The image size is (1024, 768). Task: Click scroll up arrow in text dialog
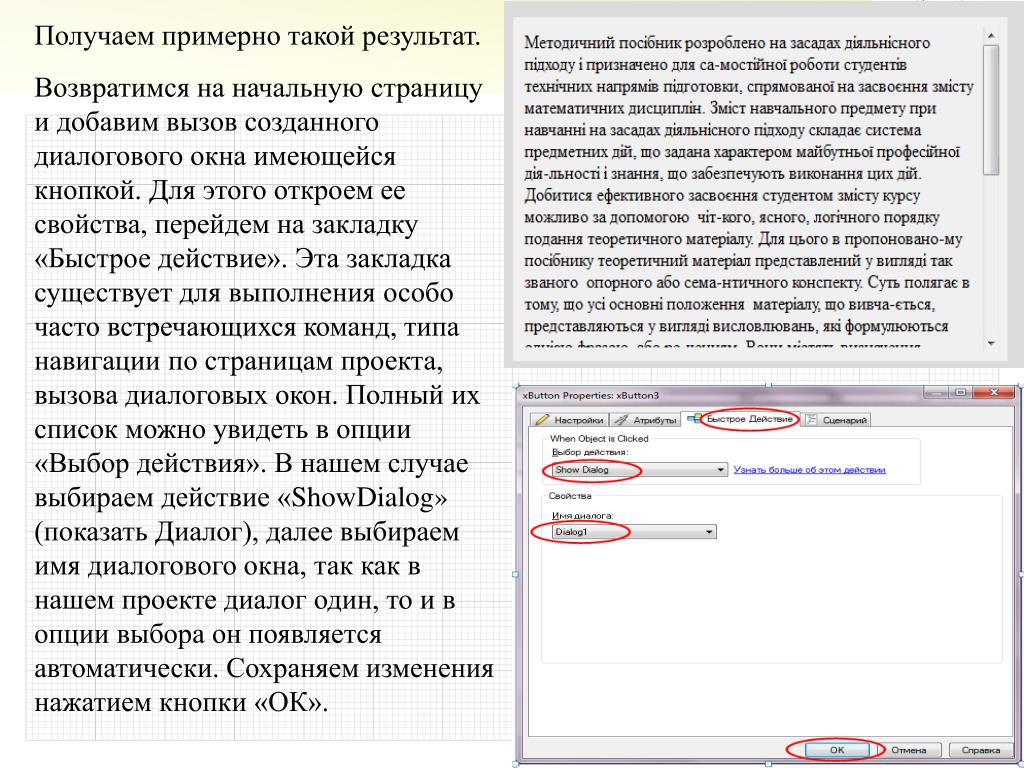(x=991, y=35)
